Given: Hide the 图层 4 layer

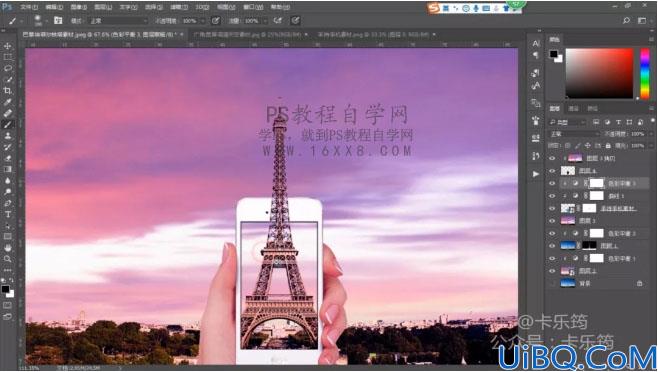Looking at the screenshot, I should click(552, 171).
